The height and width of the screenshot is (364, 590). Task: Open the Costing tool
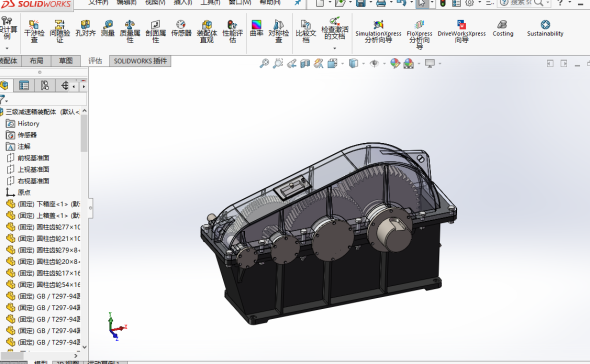503,28
